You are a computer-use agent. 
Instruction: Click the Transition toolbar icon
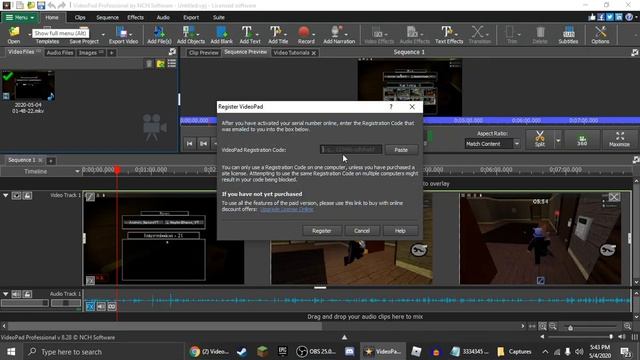tap(479, 34)
